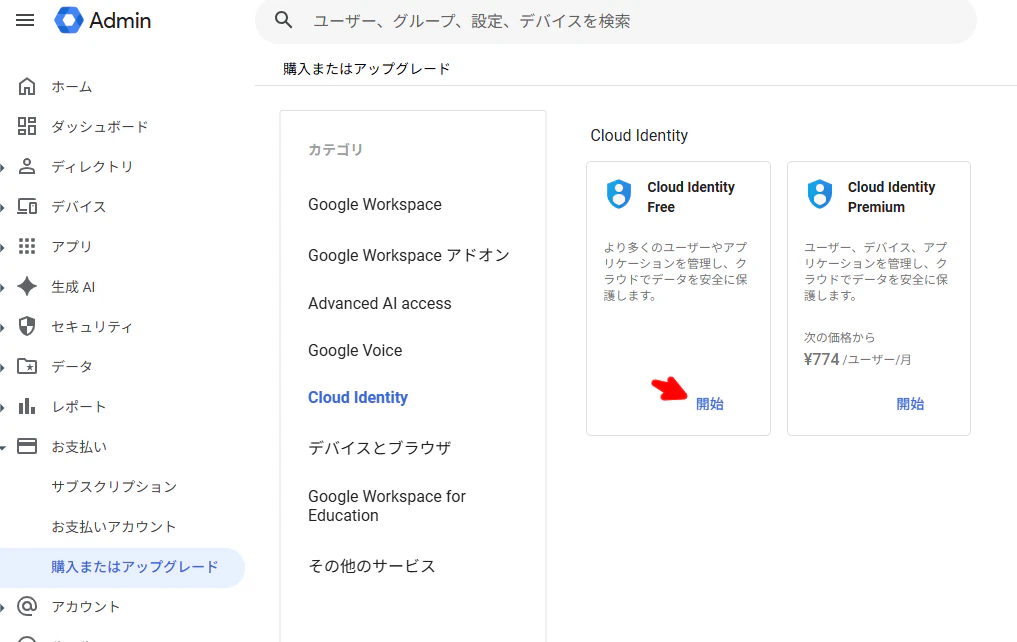Expand the セキュリティ menu arrow
Screen dimensions: 1017x642
[3, 327]
